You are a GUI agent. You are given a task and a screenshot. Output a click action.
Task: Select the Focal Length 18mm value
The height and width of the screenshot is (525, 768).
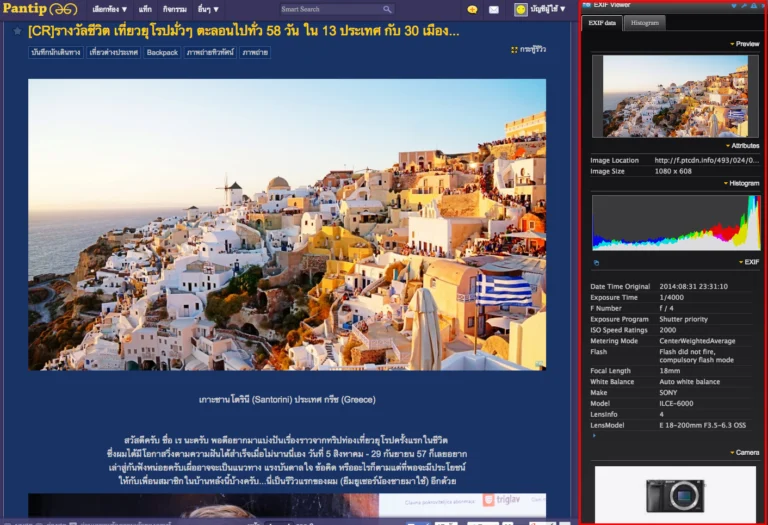[x=670, y=371]
